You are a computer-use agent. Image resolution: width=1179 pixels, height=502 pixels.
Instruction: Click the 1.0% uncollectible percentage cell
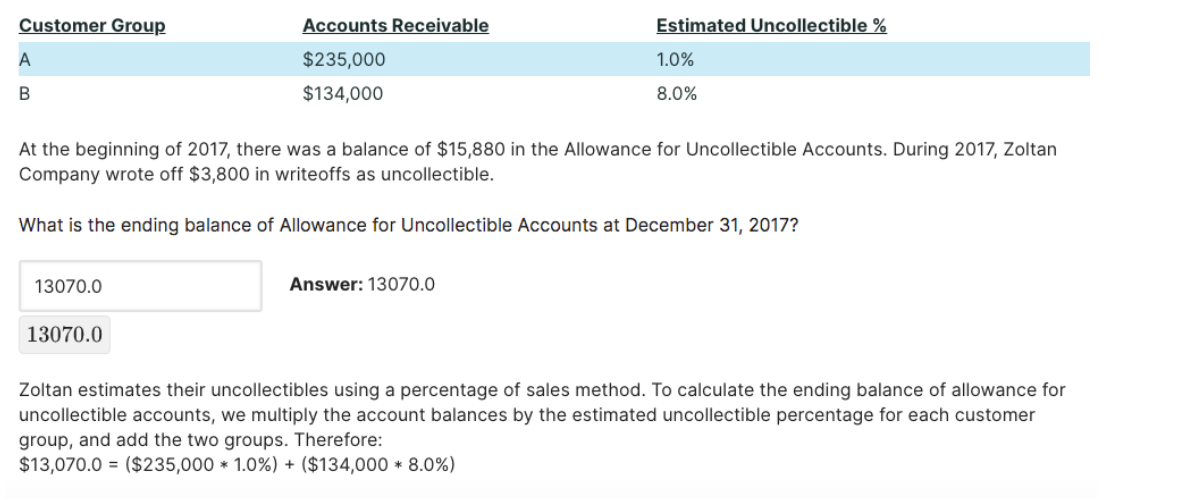click(x=676, y=60)
